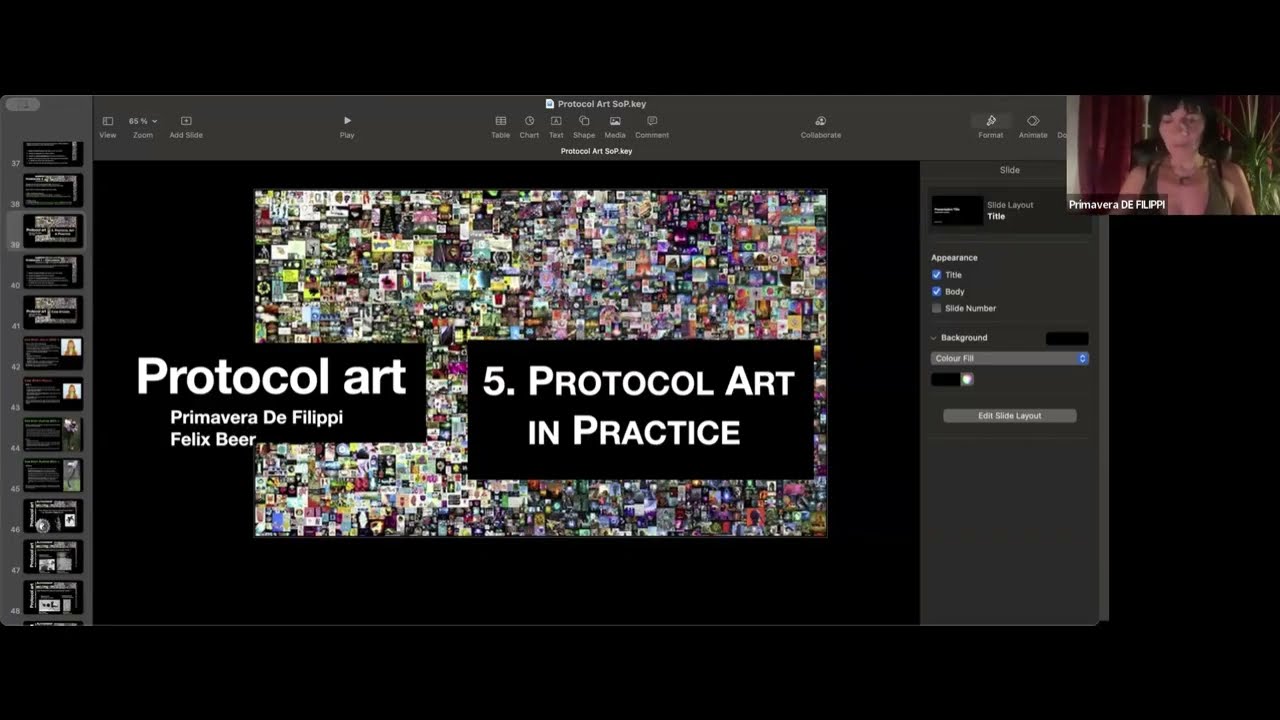The image size is (1280, 720).
Task: Open the Colour Fill dropdown
Action: [x=1009, y=358]
